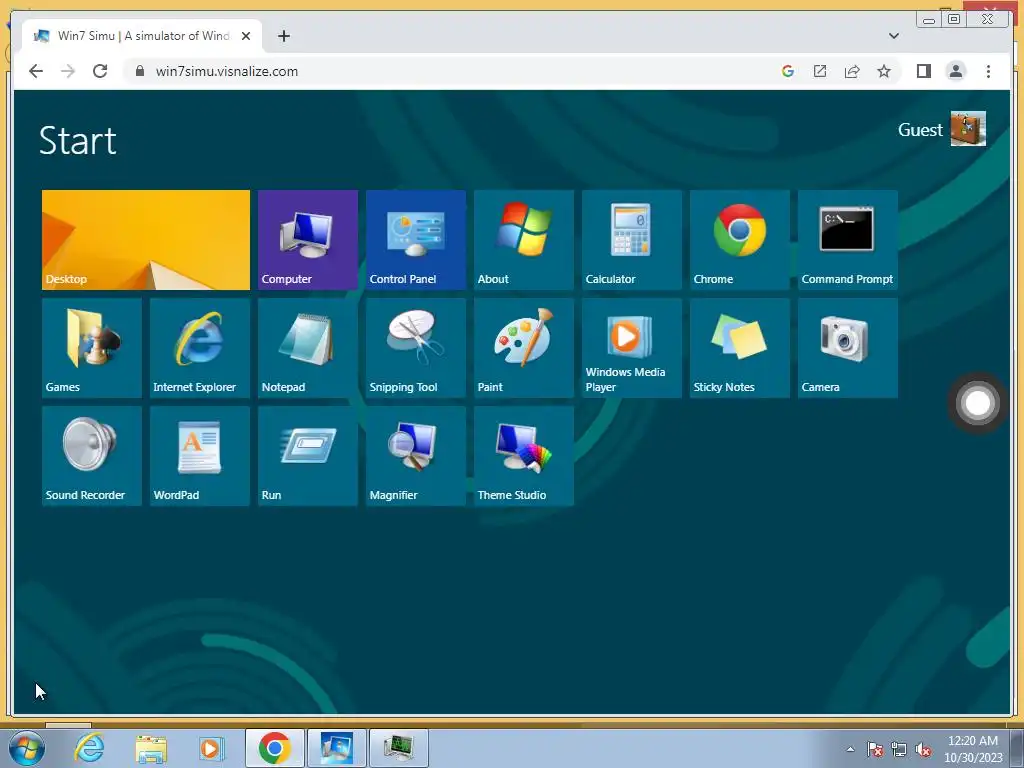Open the Computer tile

pyautogui.click(x=308, y=240)
